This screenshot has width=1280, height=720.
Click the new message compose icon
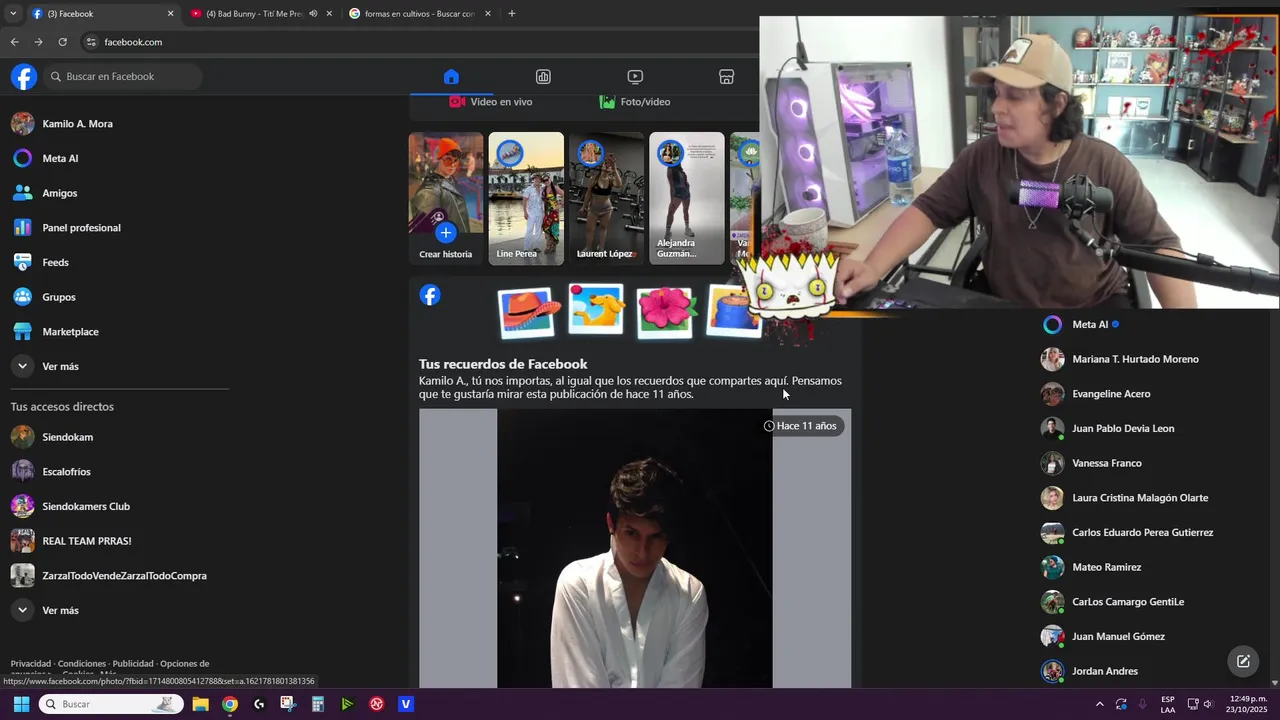(x=1243, y=661)
